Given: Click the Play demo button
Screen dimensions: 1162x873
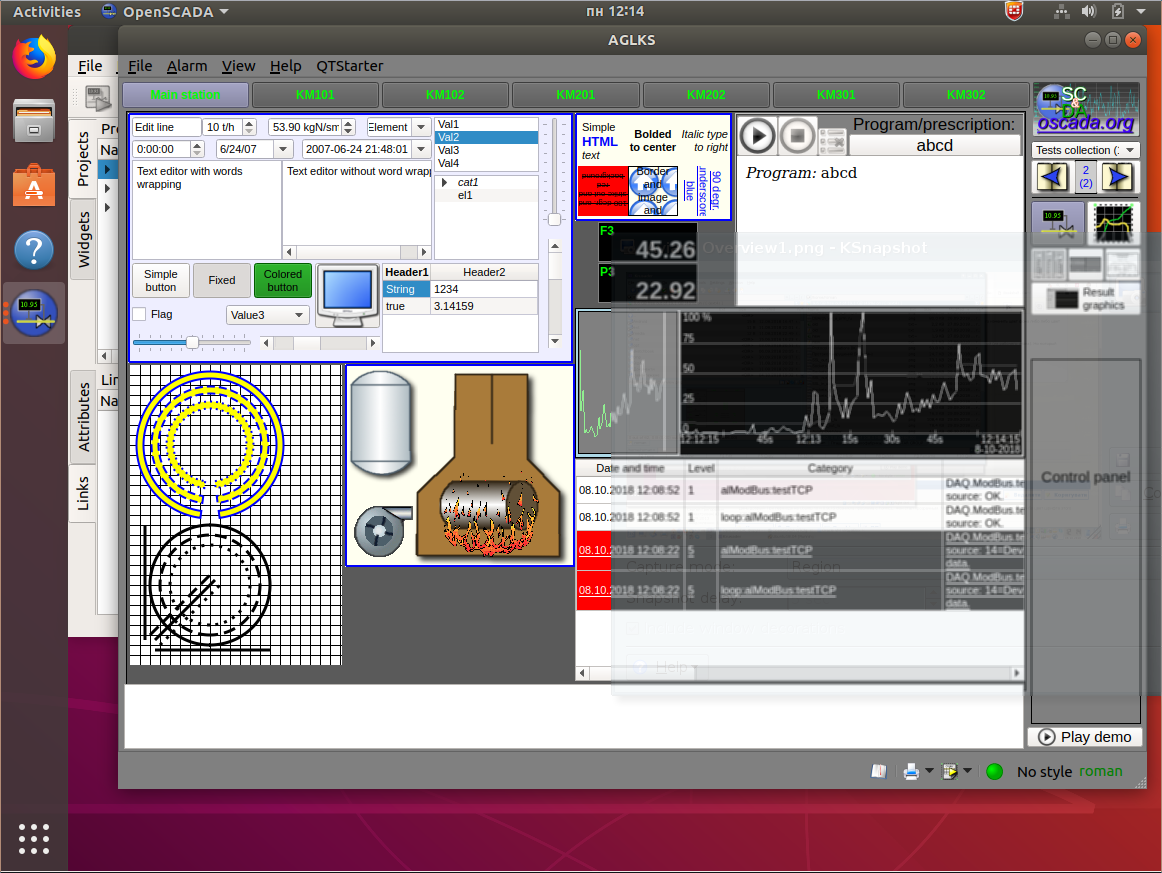Looking at the screenshot, I should click(1085, 737).
